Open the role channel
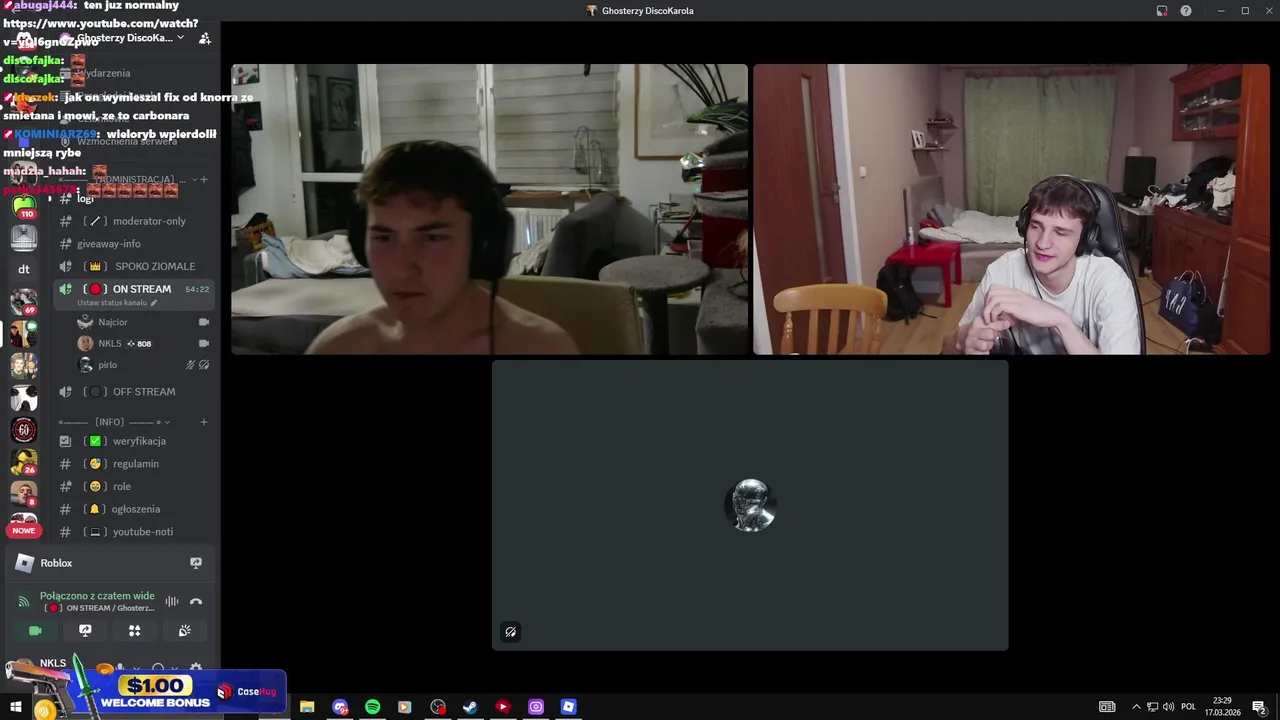This screenshot has height=720, width=1280. [132, 486]
